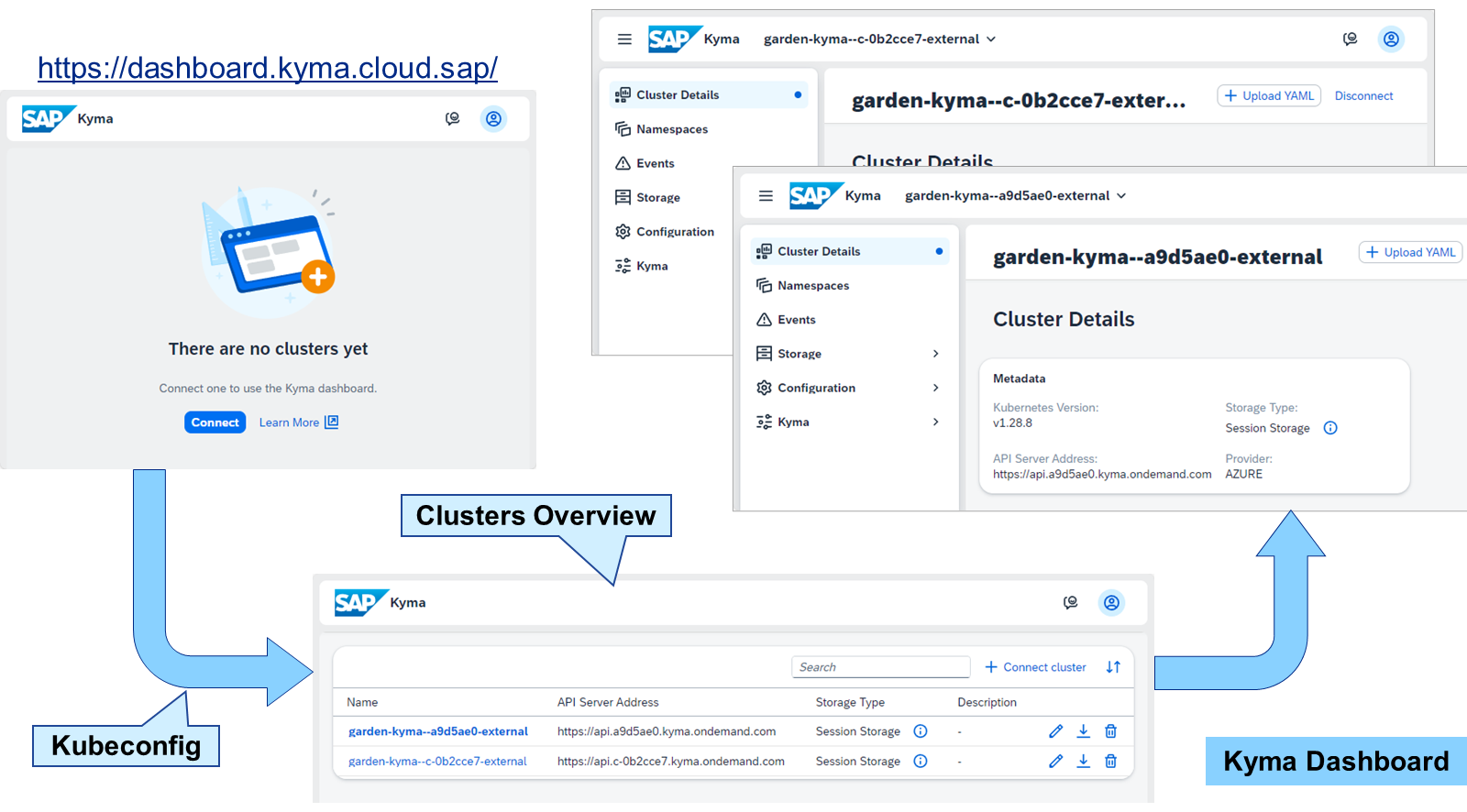Click the Name column header in the clusters list

coord(362,702)
